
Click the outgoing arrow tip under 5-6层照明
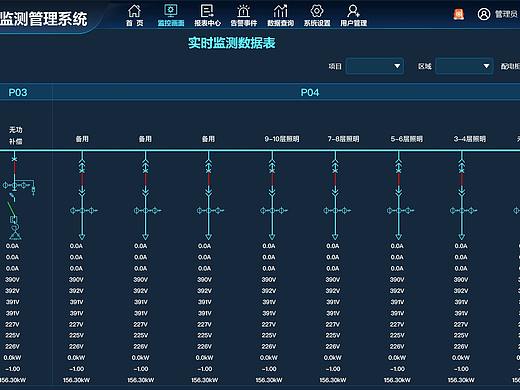pyautogui.click(x=398, y=237)
